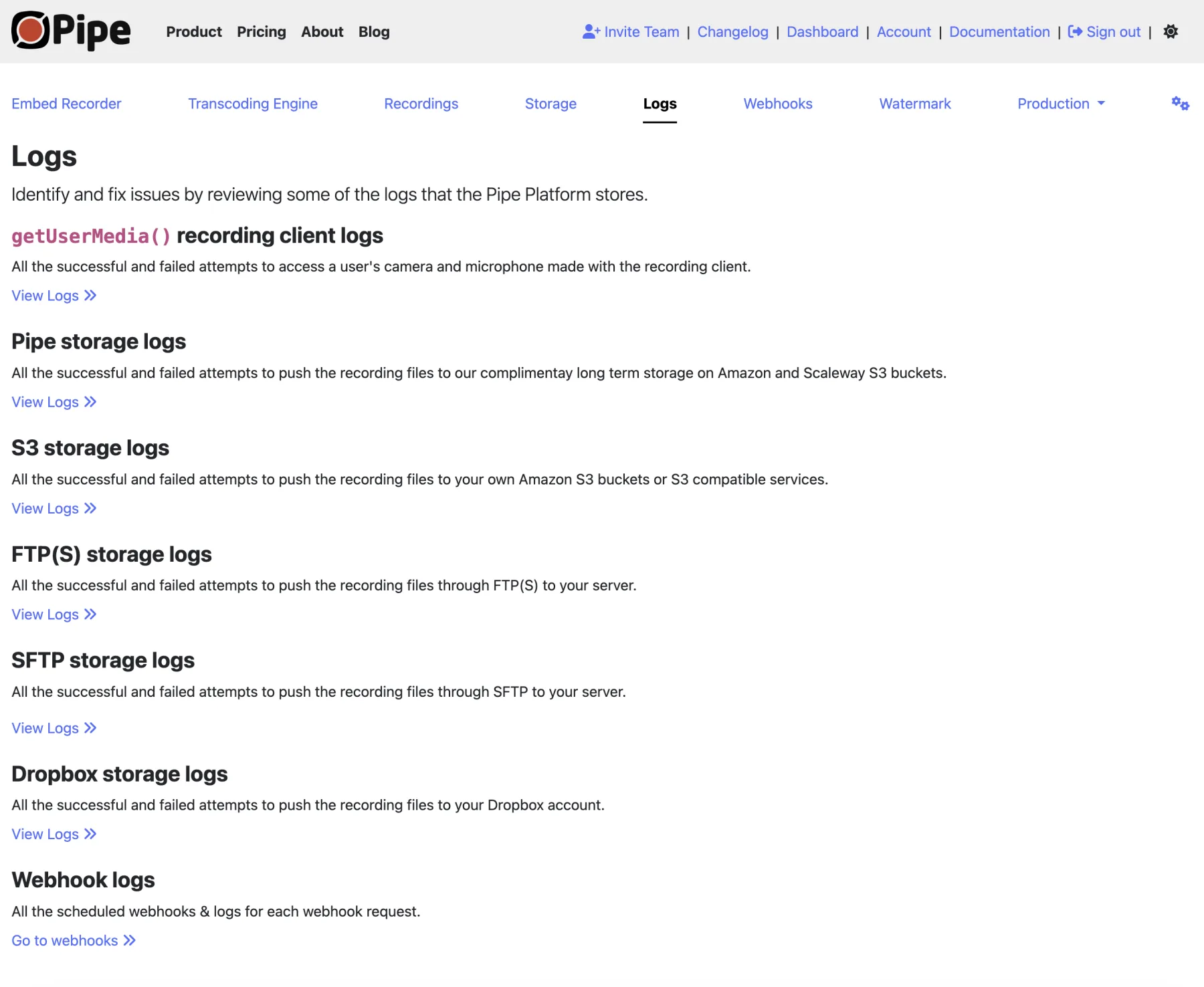Image resolution: width=1204 pixels, height=987 pixels.
Task: Open the Storage tab
Action: 550,104
